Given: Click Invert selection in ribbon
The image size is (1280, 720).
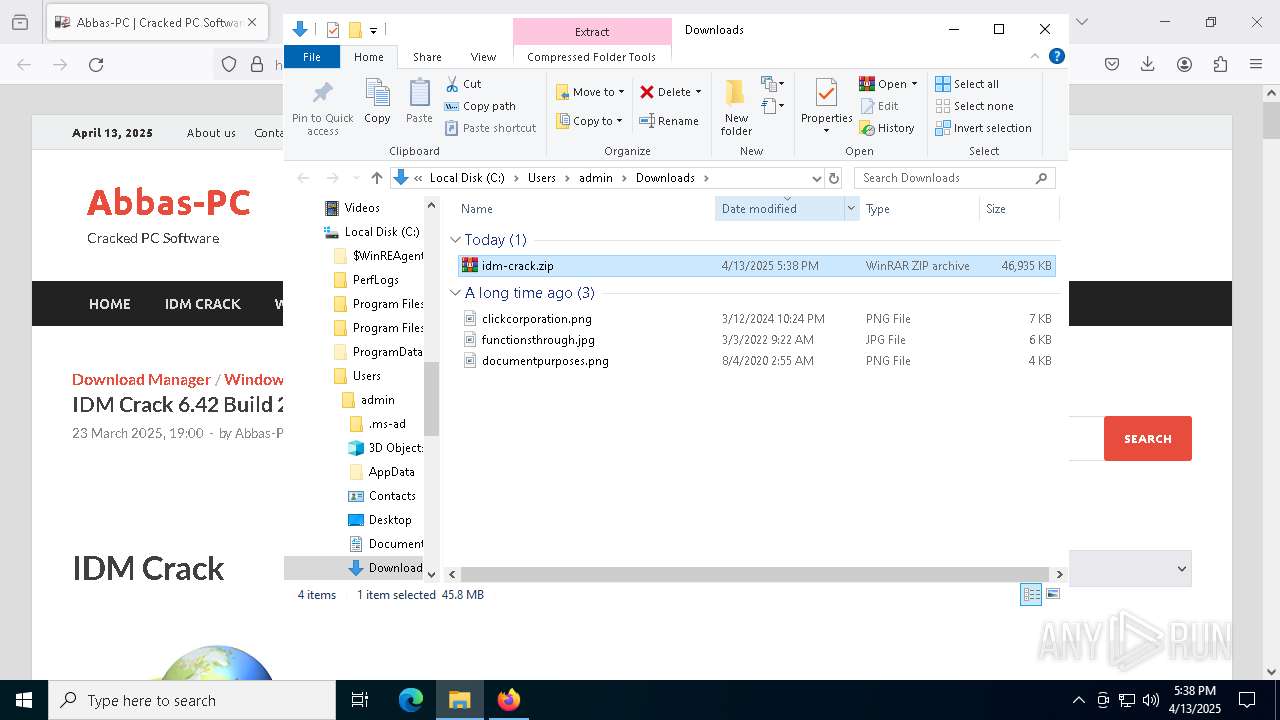Looking at the screenshot, I should (983, 128).
